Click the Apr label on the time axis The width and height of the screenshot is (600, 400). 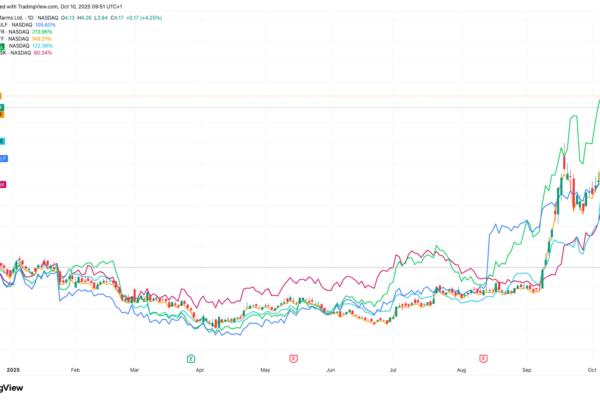tap(200, 370)
